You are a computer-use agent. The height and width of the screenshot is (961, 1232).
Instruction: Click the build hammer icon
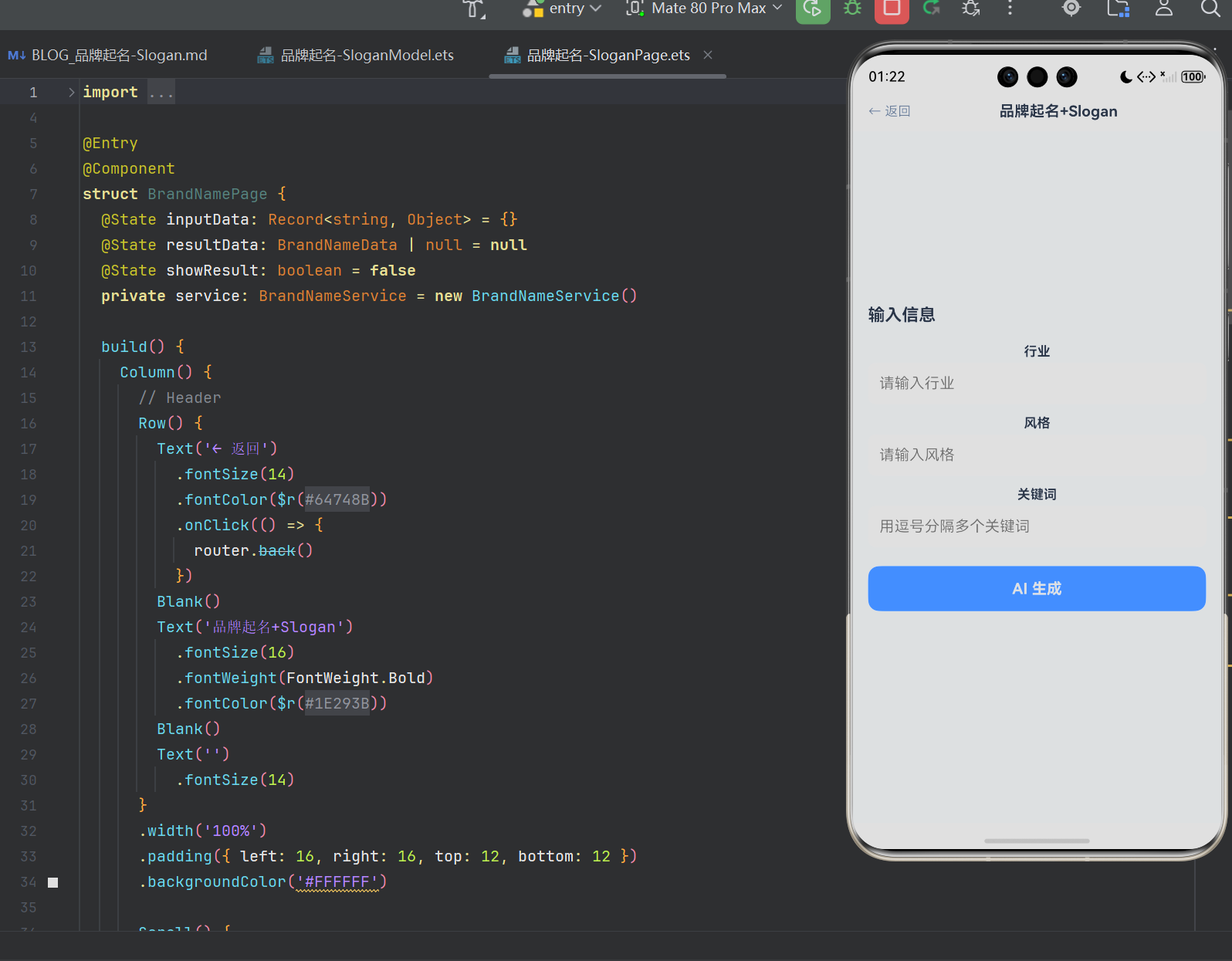click(473, 8)
